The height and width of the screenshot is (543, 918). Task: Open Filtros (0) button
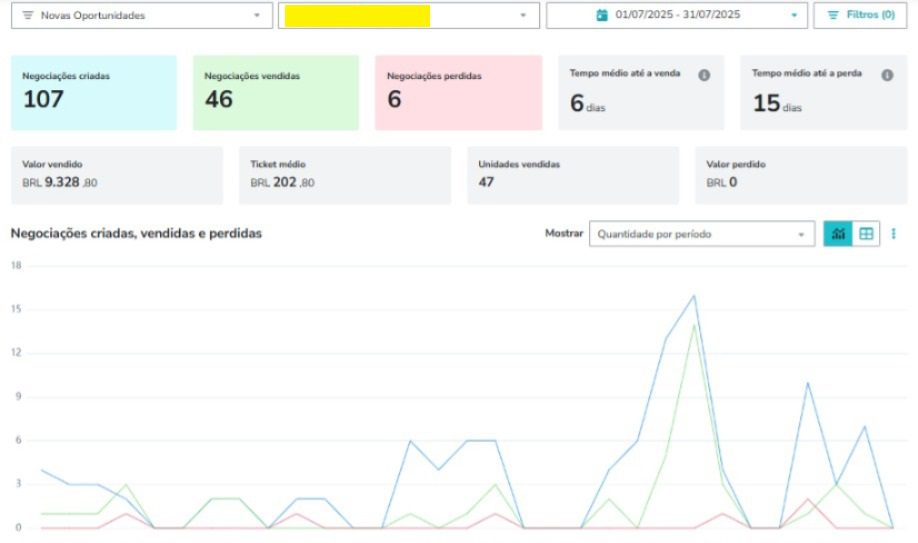point(860,16)
